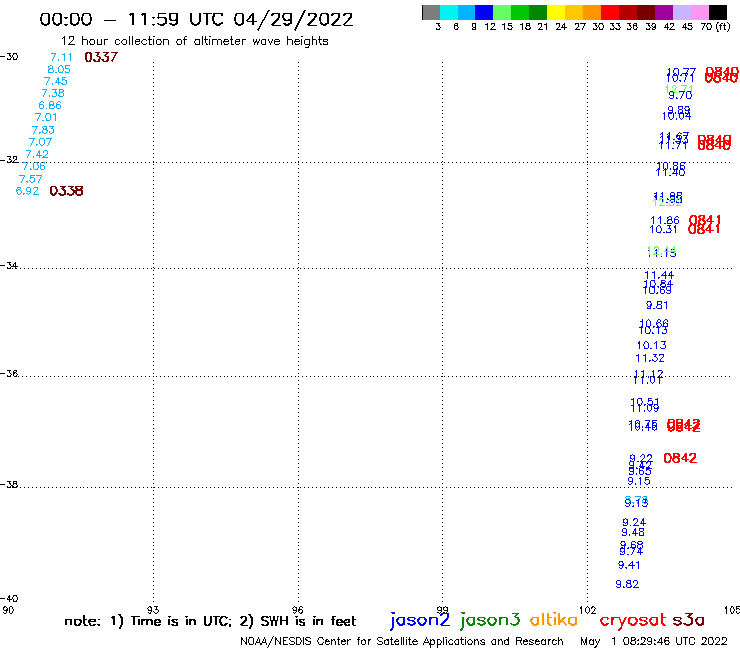Image resolution: width=740 pixels, height=650 pixels.
Task: Click the chart title "00:00 – 11:59 UTC 04/29/2022"
Action: [196, 20]
